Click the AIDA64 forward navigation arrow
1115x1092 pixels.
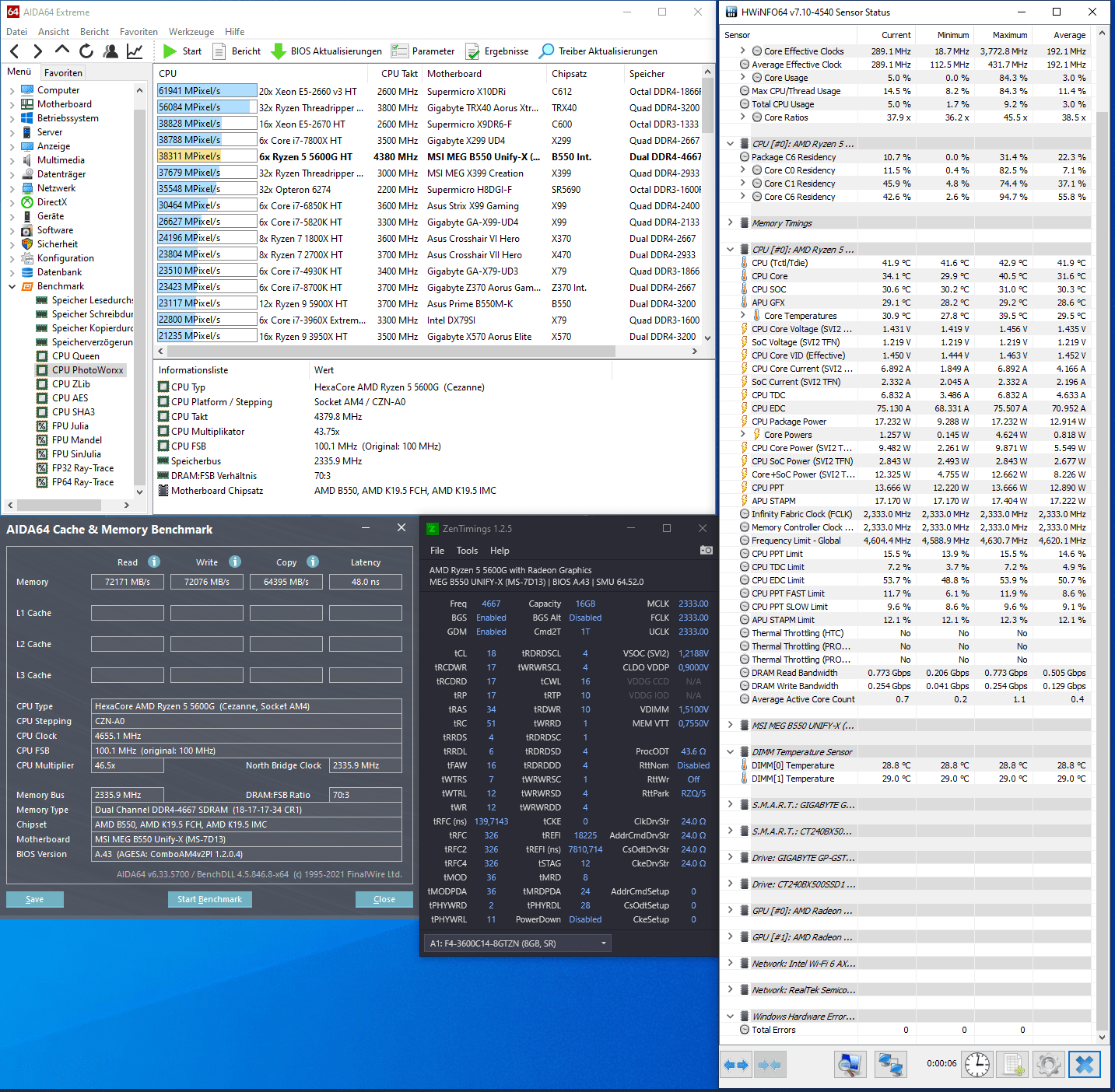click(37, 51)
